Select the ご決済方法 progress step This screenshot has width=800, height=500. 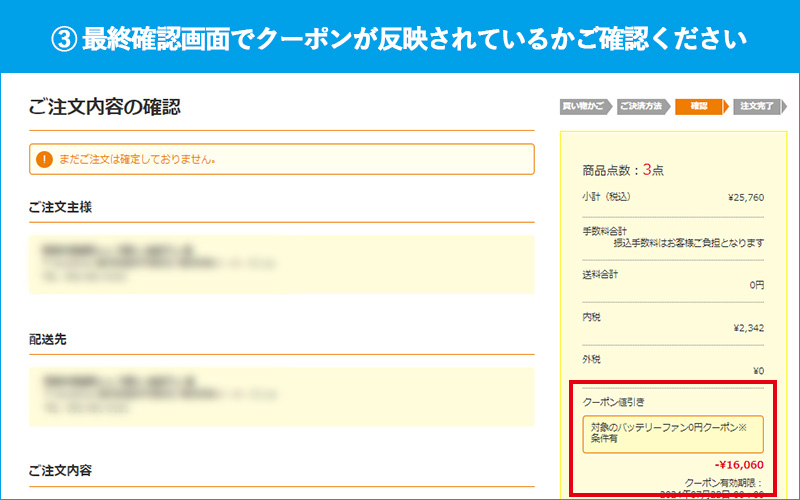[x=638, y=106]
